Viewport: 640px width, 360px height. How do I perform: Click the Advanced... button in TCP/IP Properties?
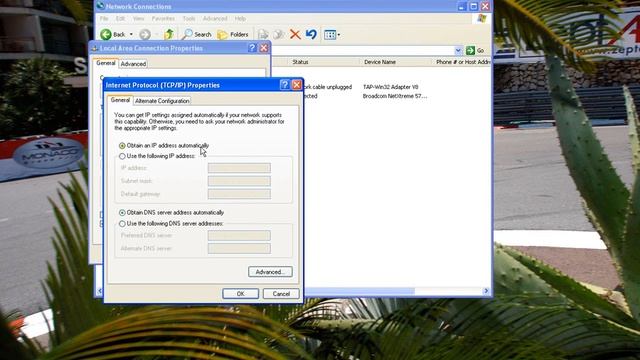(x=270, y=272)
